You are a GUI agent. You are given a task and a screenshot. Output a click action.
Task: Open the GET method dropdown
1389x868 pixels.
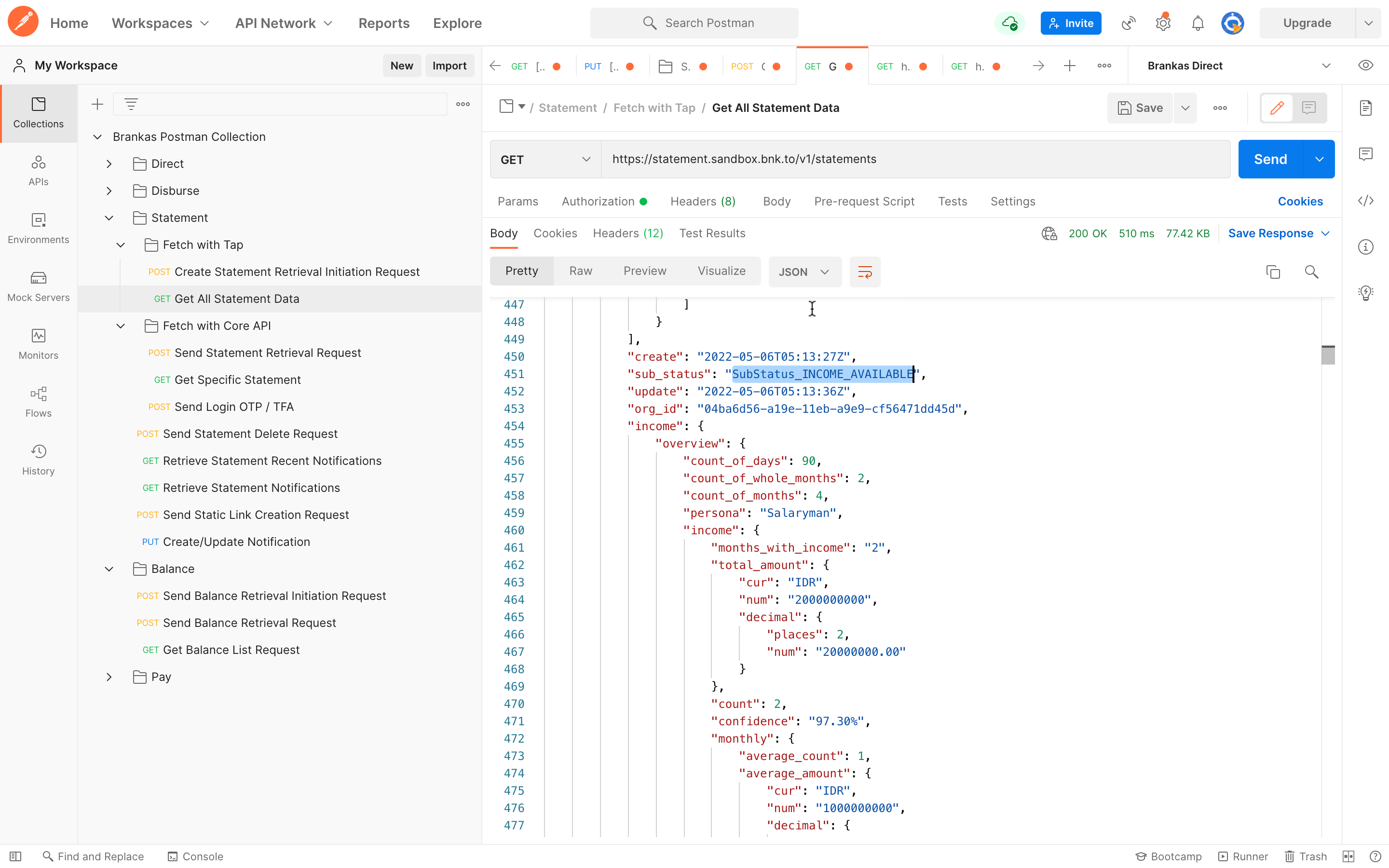pyautogui.click(x=545, y=160)
